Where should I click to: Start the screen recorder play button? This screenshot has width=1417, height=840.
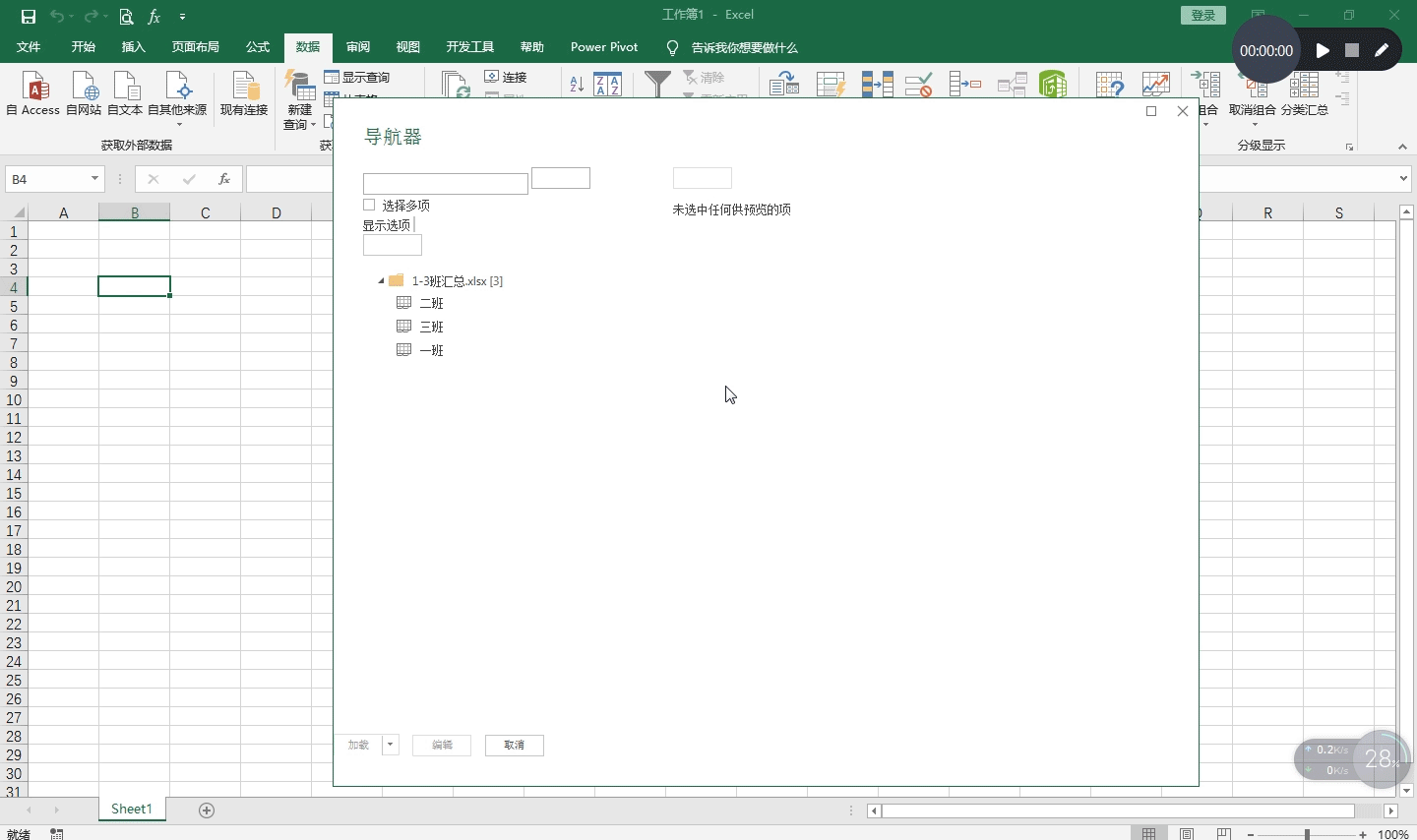pyautogui.click(x=1323, y=50)
